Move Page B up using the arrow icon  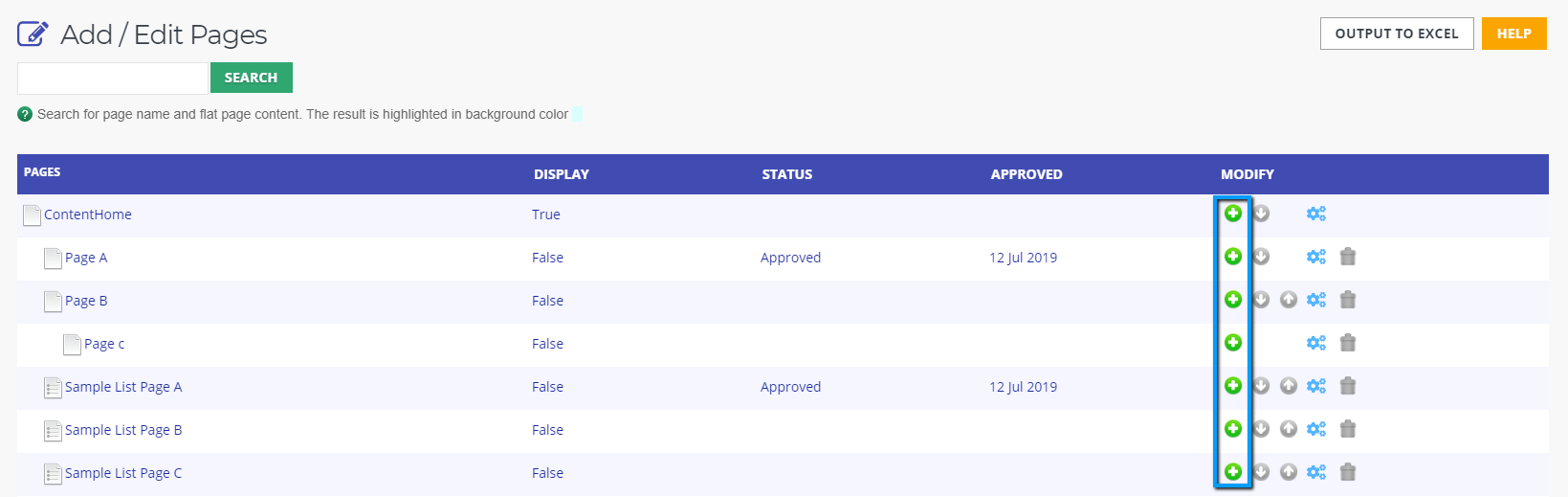tap(1289, 300)
